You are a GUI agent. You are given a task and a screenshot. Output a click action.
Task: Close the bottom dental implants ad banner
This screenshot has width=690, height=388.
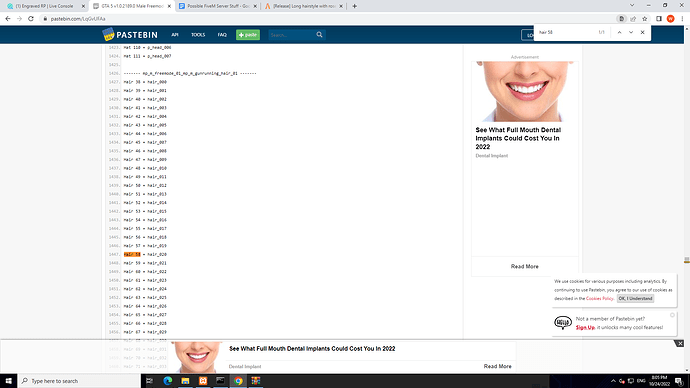click(x=680, y=343)
